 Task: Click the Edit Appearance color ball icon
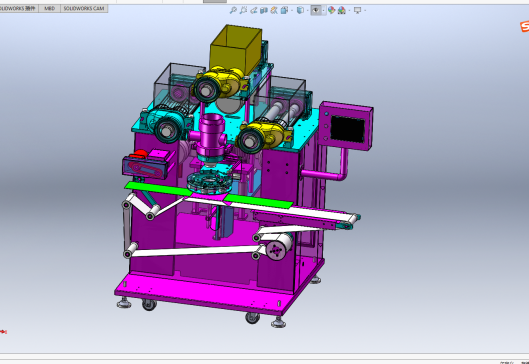click(x=332, y=10)
